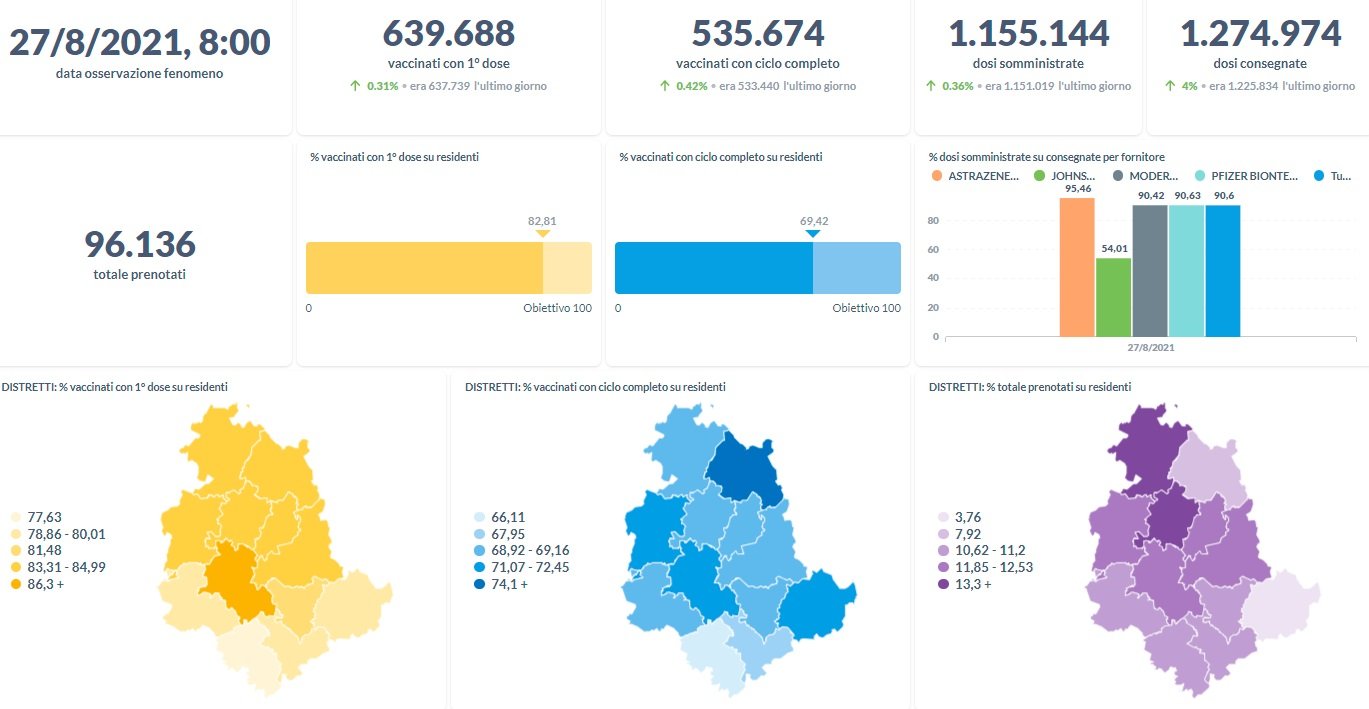The width and height of the screenshot is (1369, 709).
Task: Click the blue Tu... legend dot
Action: pyautogui.click(x=1320, y=176)
